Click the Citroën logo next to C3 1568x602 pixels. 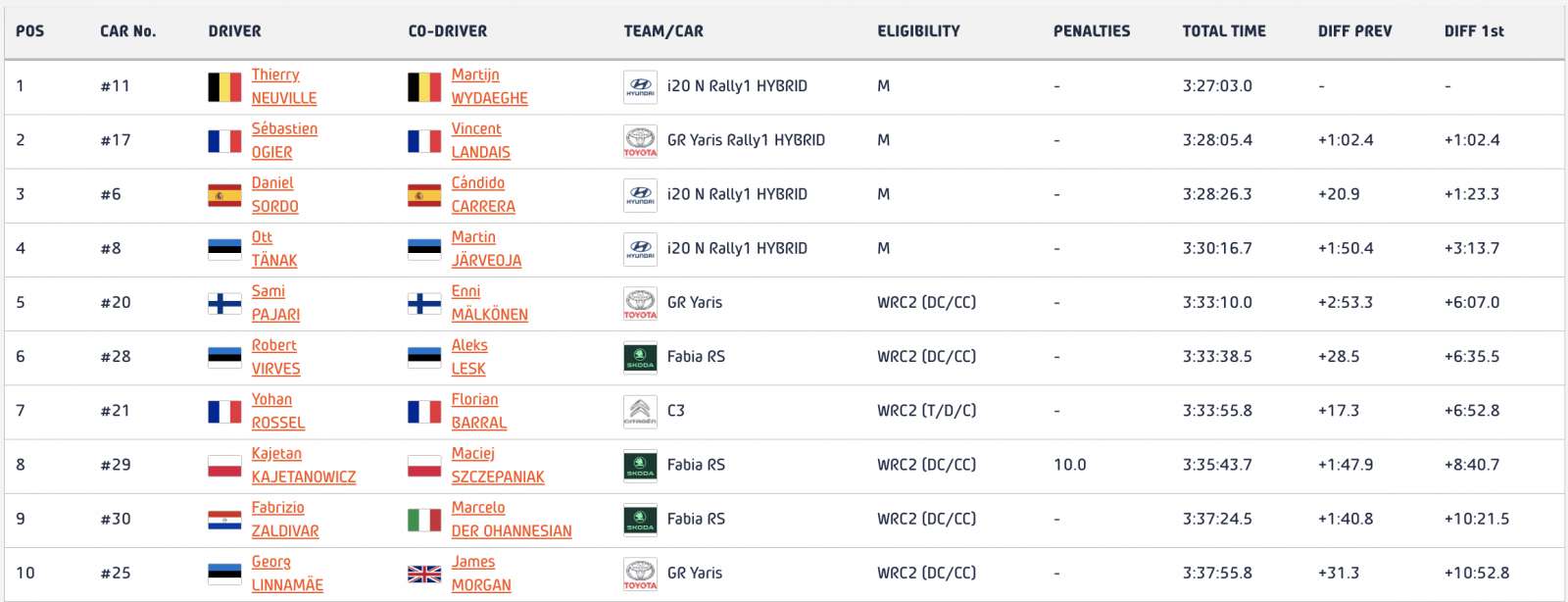click(x=640, y=411)
